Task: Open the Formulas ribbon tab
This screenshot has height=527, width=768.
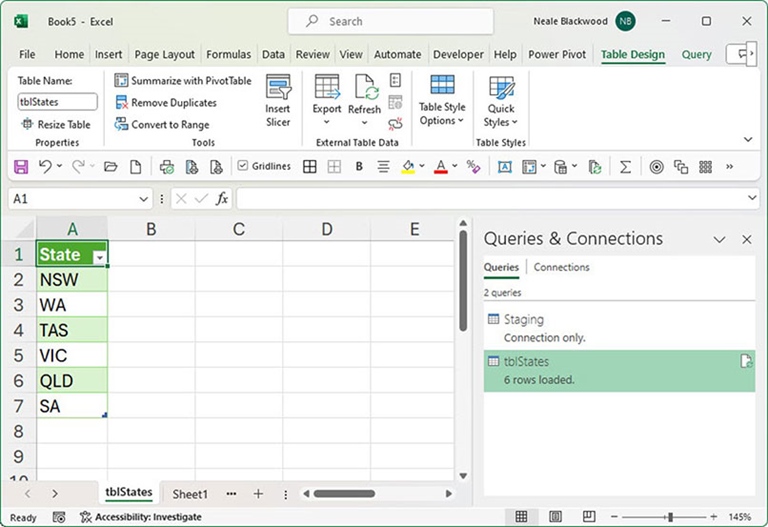Action: pos(228,54)
